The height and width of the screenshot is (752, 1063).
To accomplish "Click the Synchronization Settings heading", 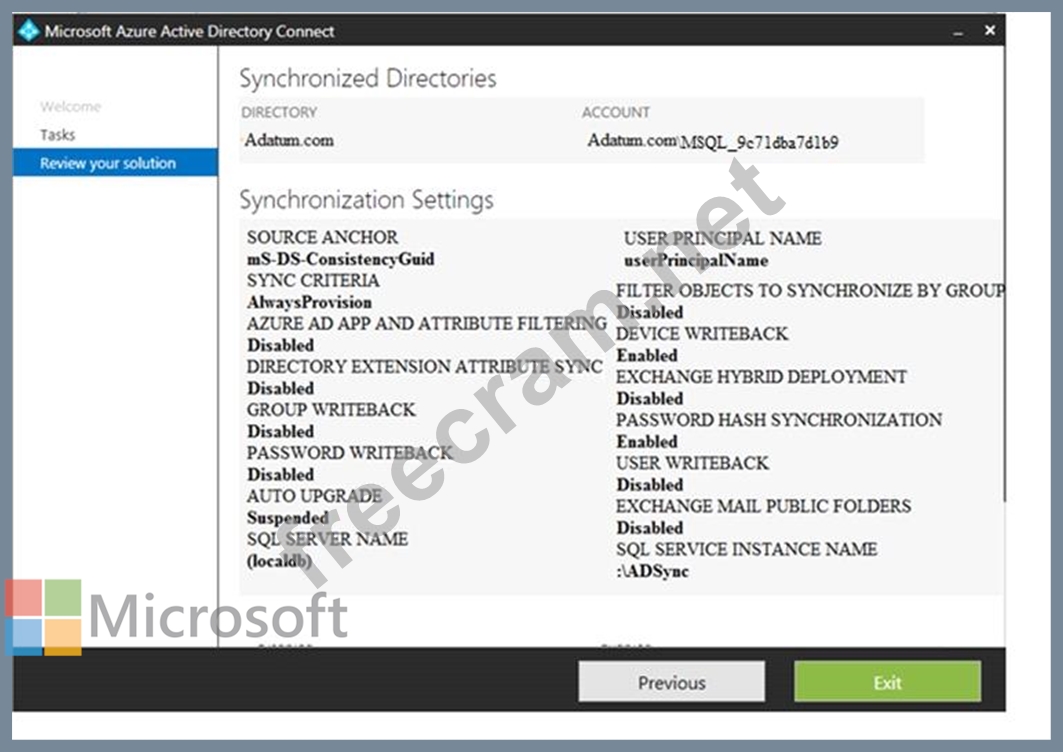I will click(x=366, y=200).
